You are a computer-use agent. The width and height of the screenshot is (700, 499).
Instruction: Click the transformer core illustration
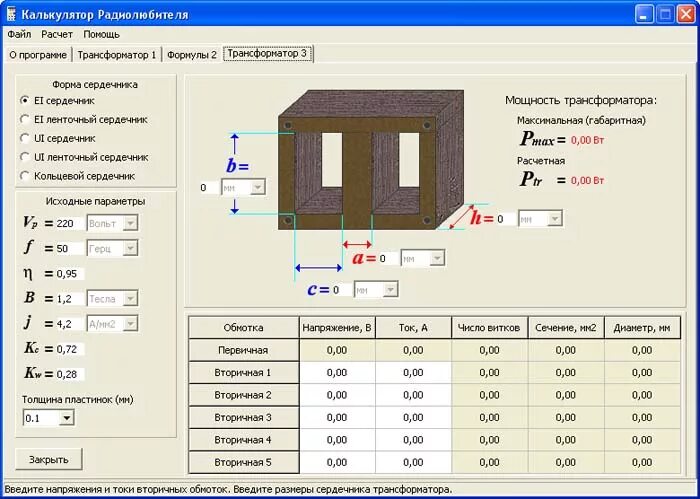371,160
